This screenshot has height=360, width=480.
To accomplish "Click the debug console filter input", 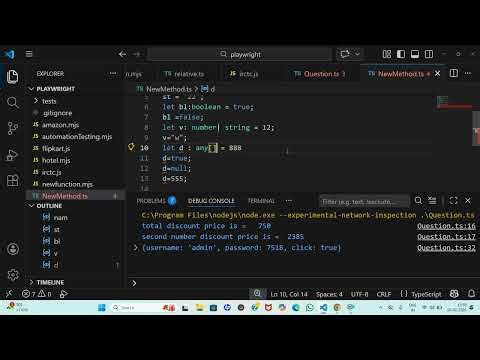I will 364,202.
